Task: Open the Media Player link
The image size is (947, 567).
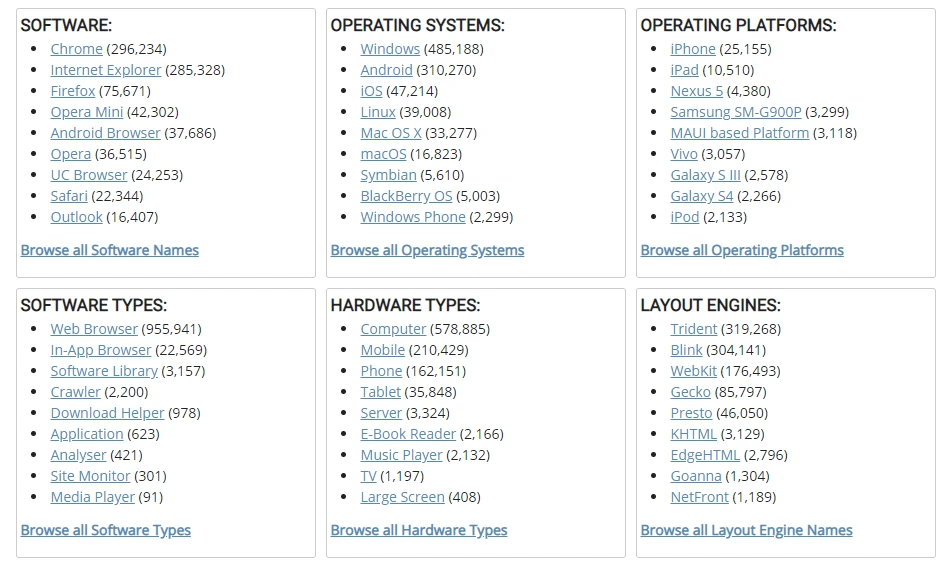Action: click(x=92, y=497)
